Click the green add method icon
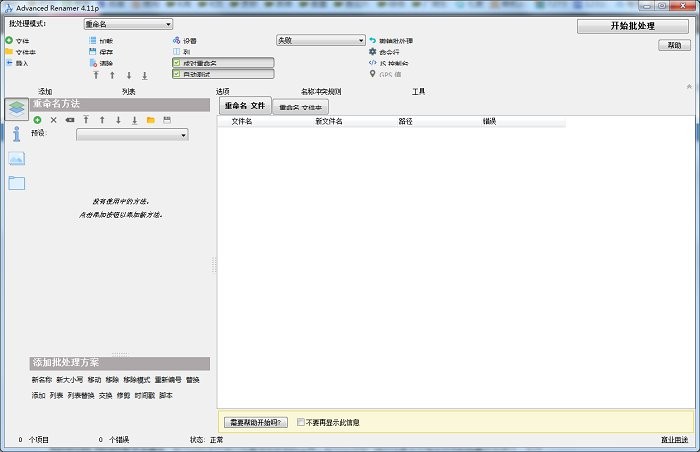 coord(37,120)
